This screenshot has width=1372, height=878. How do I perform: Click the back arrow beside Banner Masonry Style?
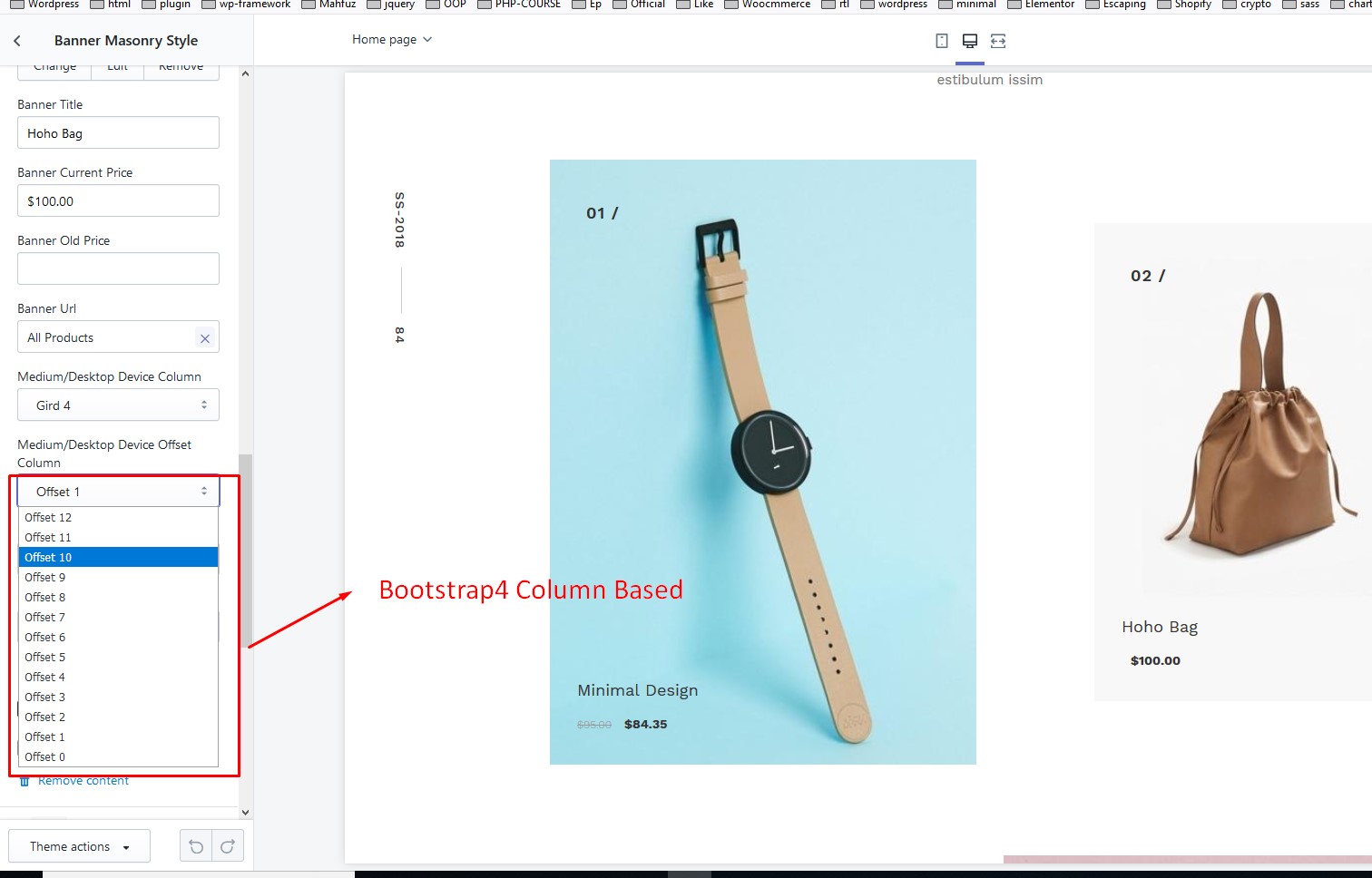click(17, 41)
